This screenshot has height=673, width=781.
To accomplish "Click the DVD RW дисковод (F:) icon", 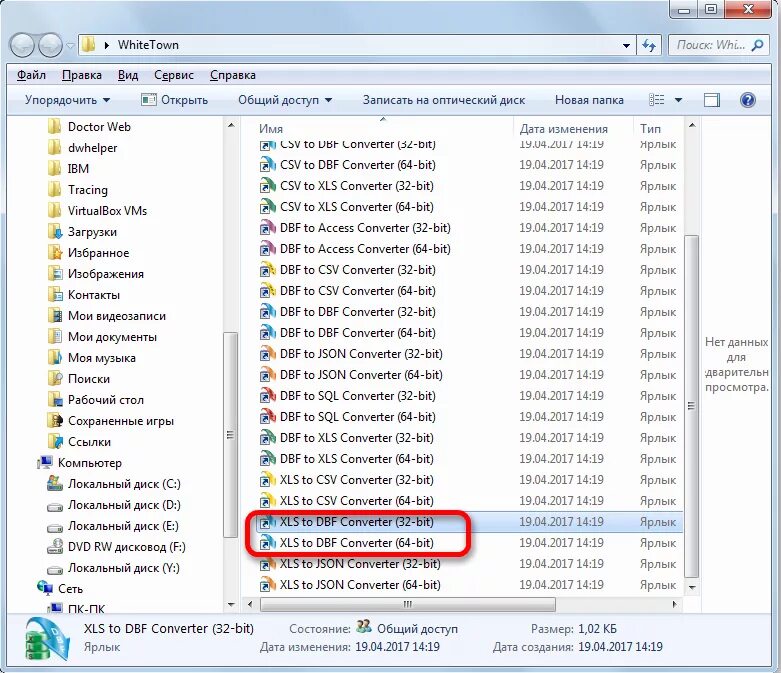I will 55,546.
